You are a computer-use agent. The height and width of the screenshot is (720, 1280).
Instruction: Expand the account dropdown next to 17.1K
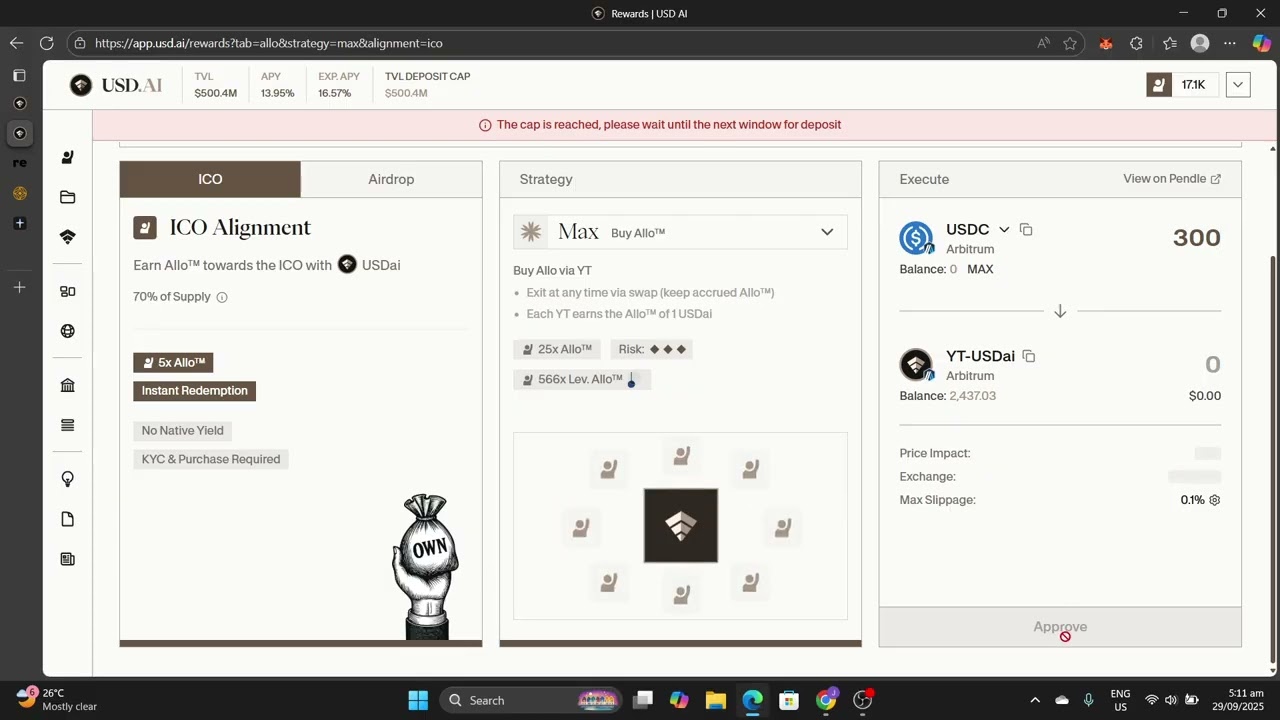[1238, 85]
